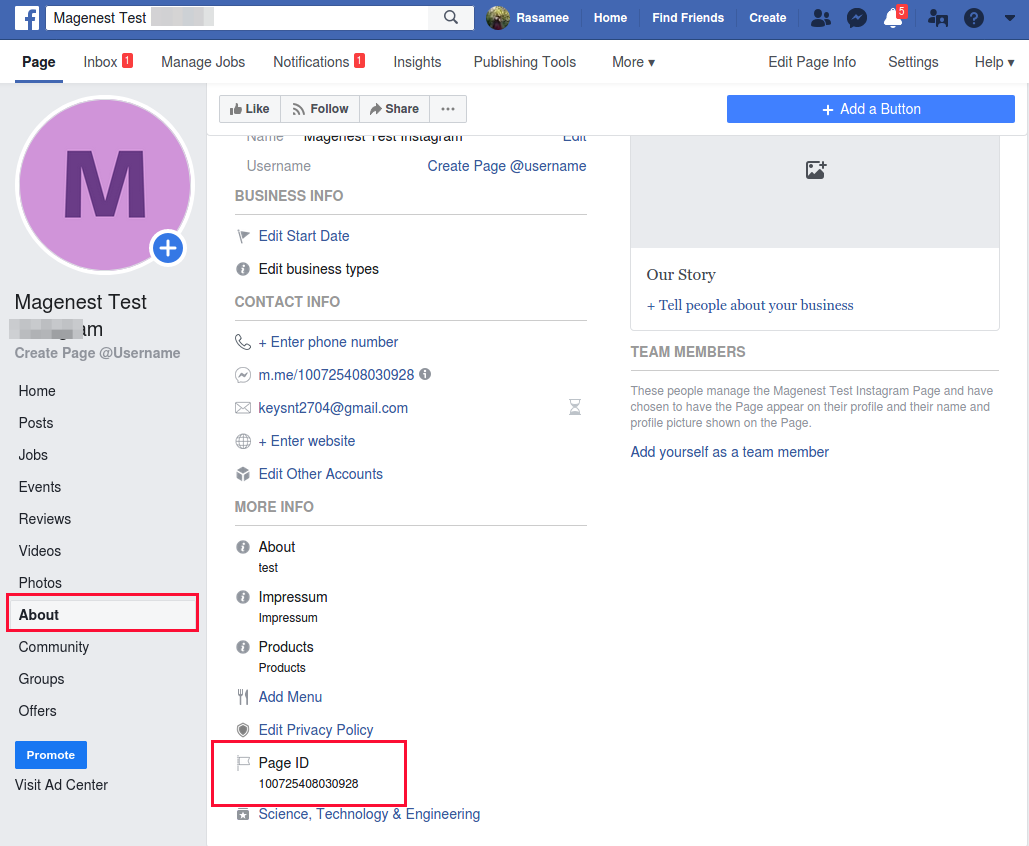
Task: Click the Add a Button button
Action: coord(870,109)
